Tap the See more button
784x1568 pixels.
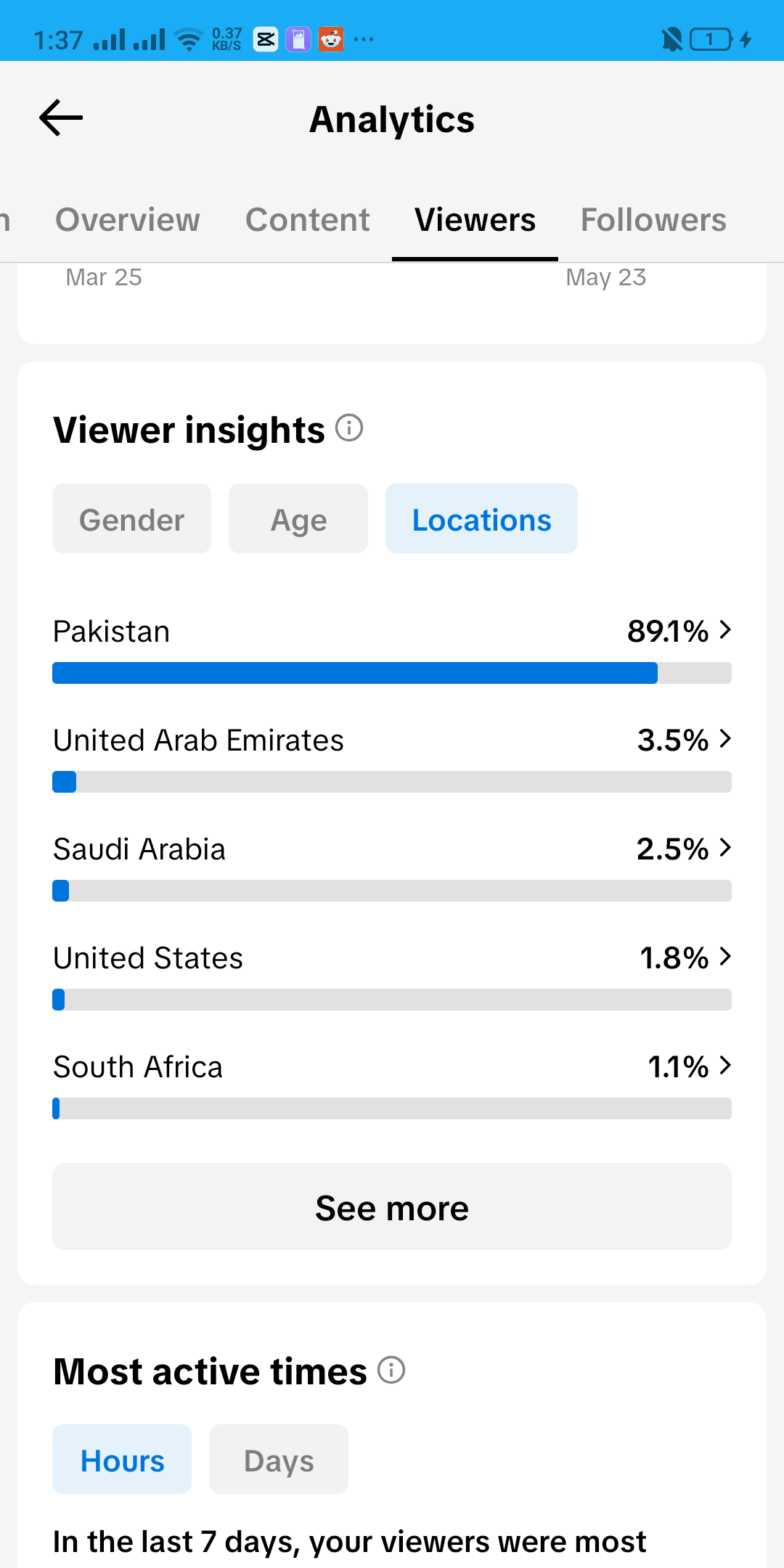(x=392, y=1206)
